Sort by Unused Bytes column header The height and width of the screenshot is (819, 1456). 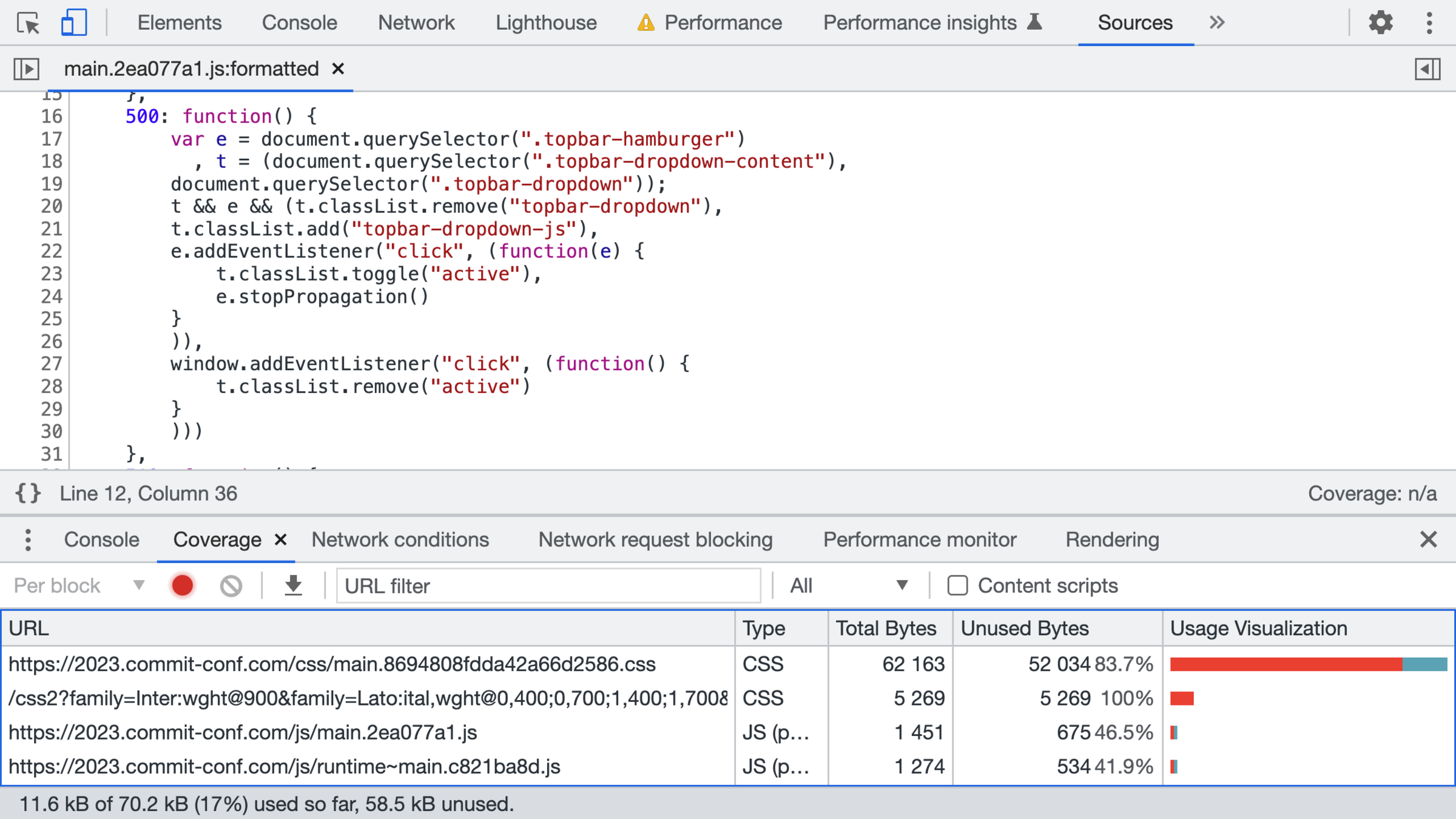[x=1025, y=629]
